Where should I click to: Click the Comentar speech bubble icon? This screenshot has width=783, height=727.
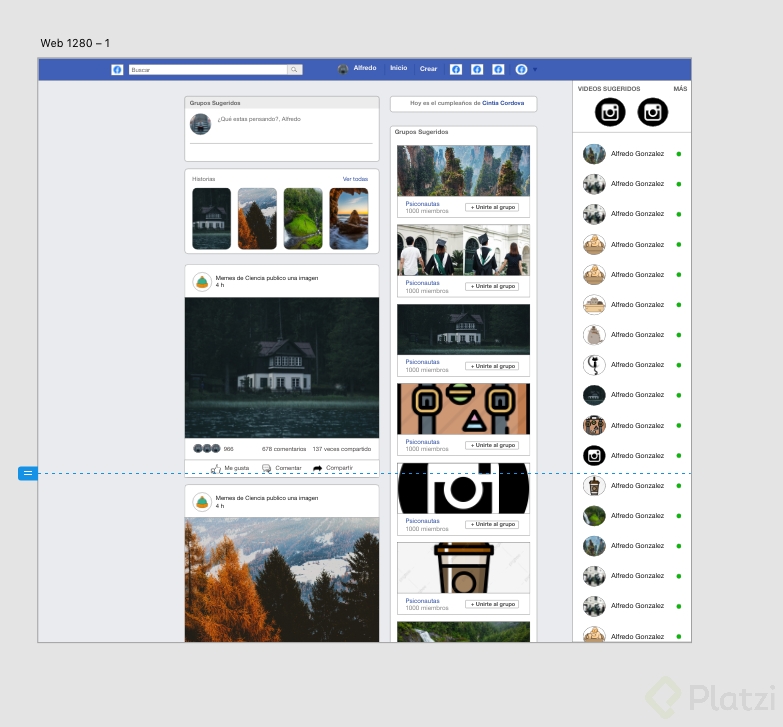point(267,468)
